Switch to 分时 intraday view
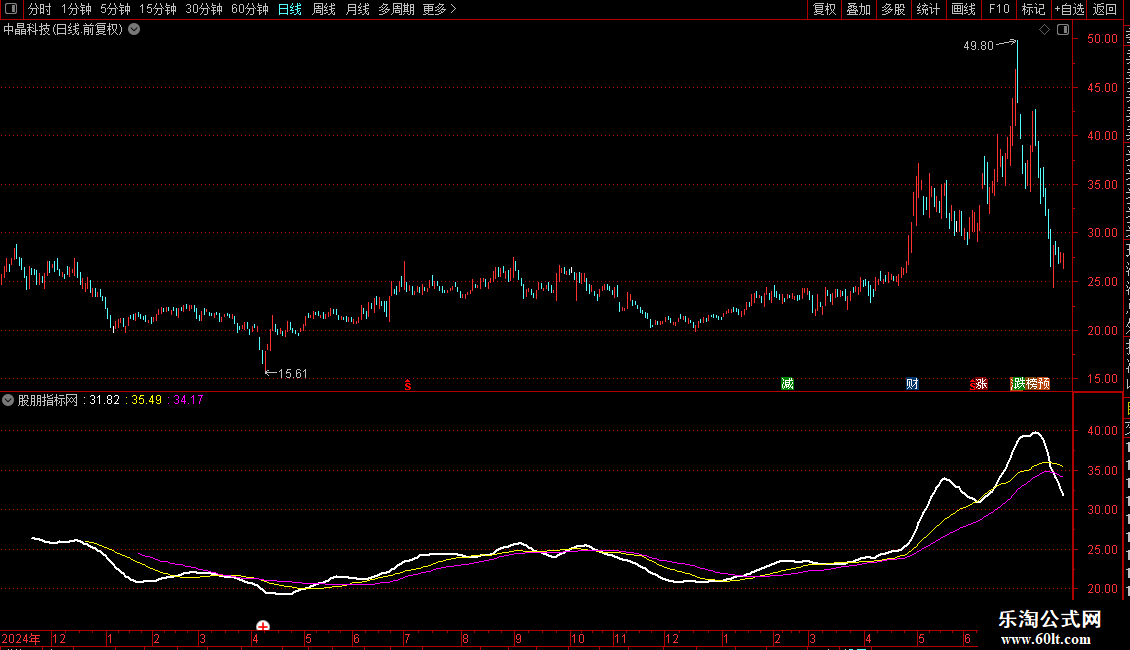 (40, 9)
